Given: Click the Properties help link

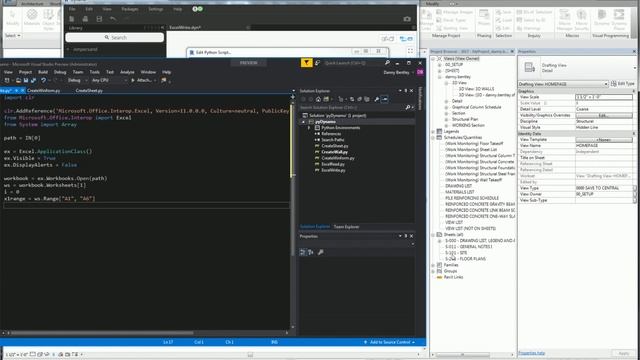Looking at the screenshot, I should tap(531, 353).
